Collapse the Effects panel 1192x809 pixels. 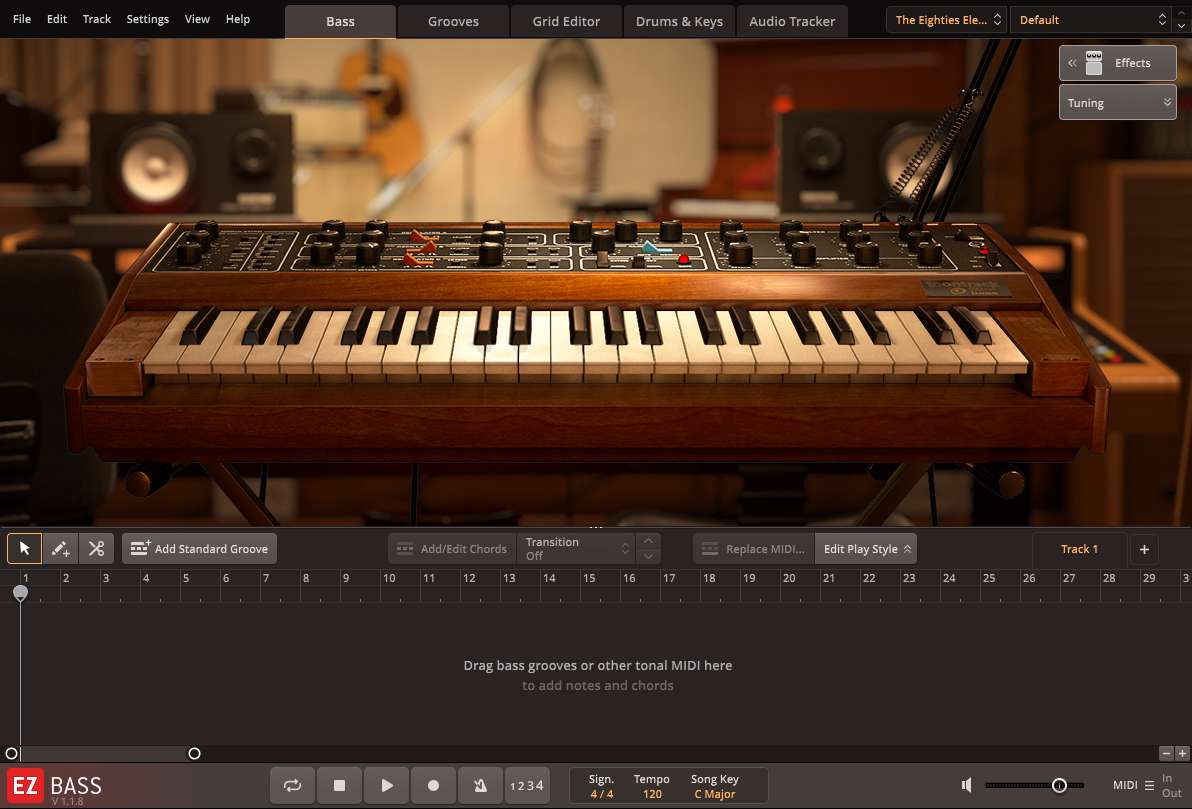pyautogui.click(x=1071, y=62)
